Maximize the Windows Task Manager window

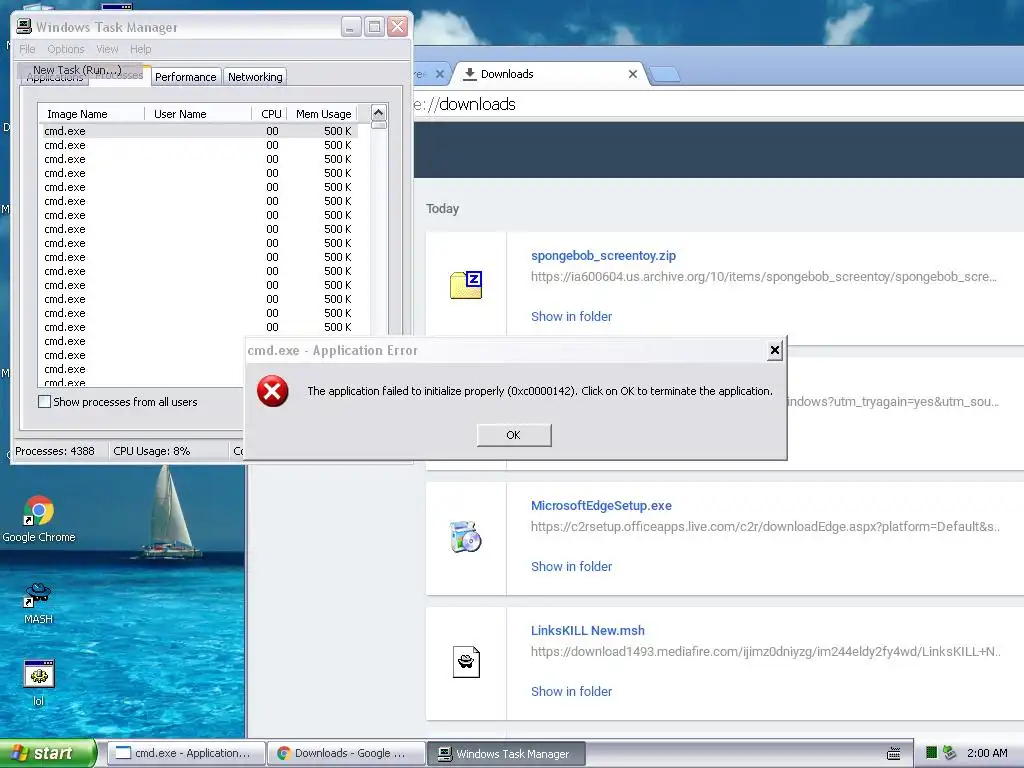pos(374,27)
